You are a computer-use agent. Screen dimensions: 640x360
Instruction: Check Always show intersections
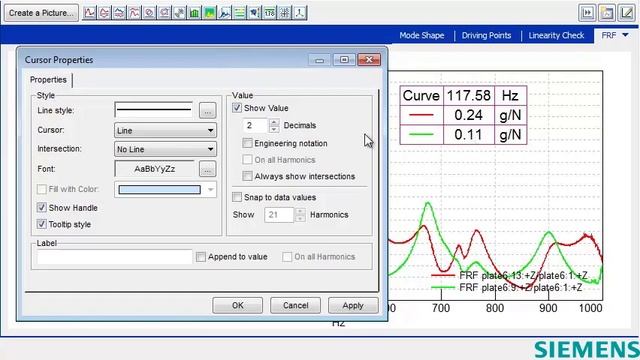pos(247,176)
